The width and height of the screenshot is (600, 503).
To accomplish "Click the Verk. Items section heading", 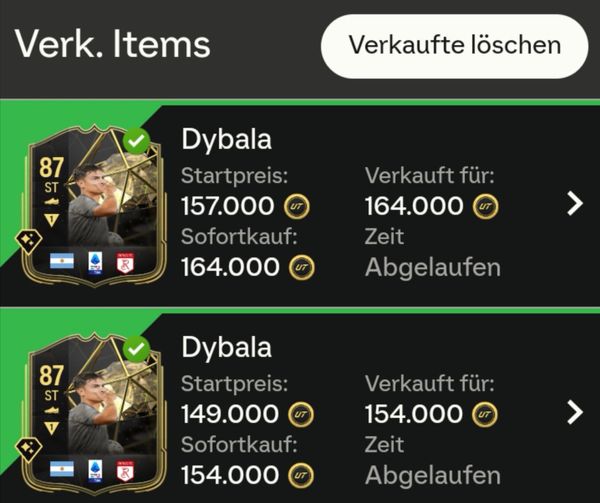I will pyautogui.click(x=112, y=45).
